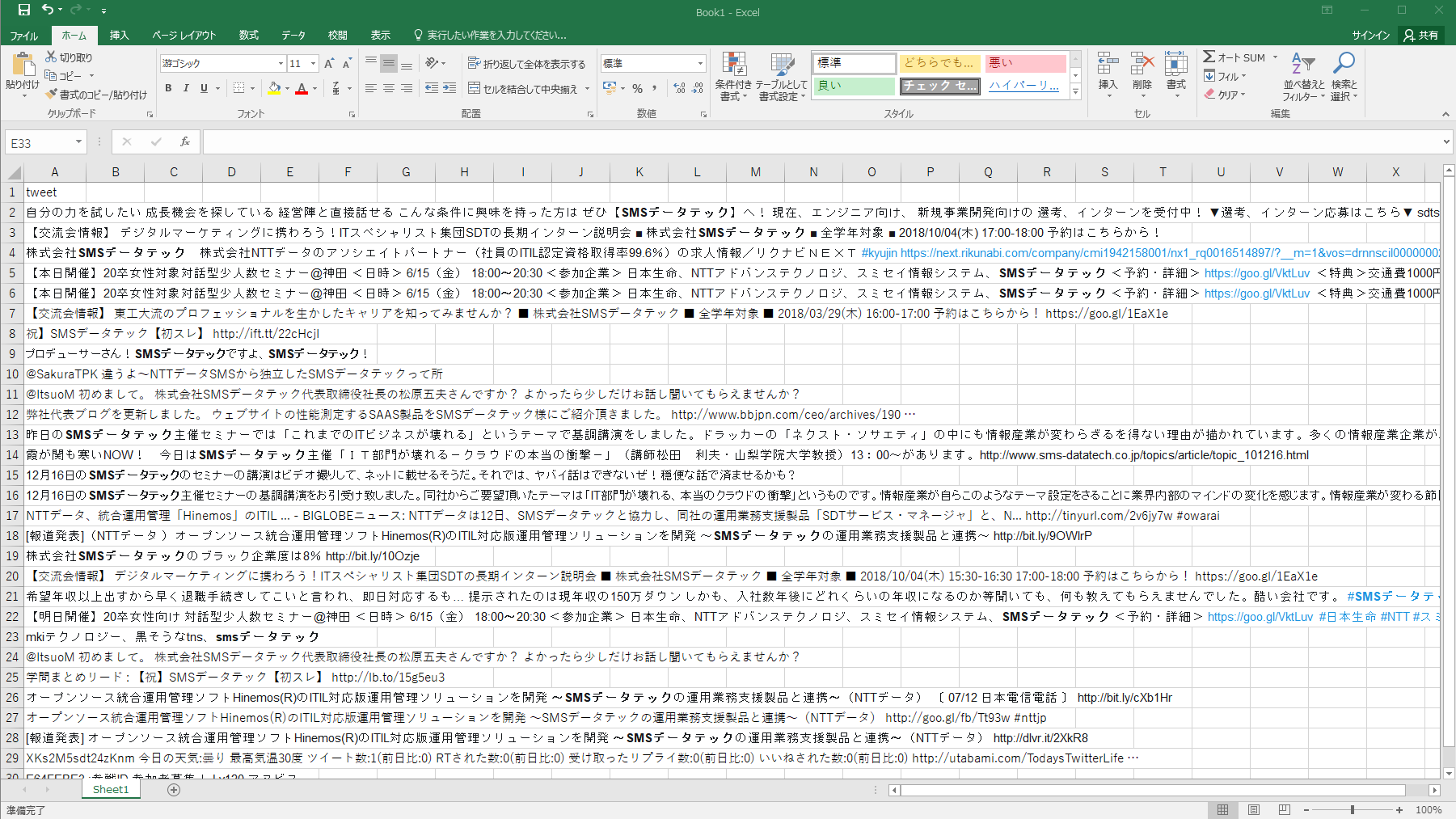This screenshot has width=1456, height=819.
Task: Click the Save icon in quick access toolbar
Action: point(23,10)
